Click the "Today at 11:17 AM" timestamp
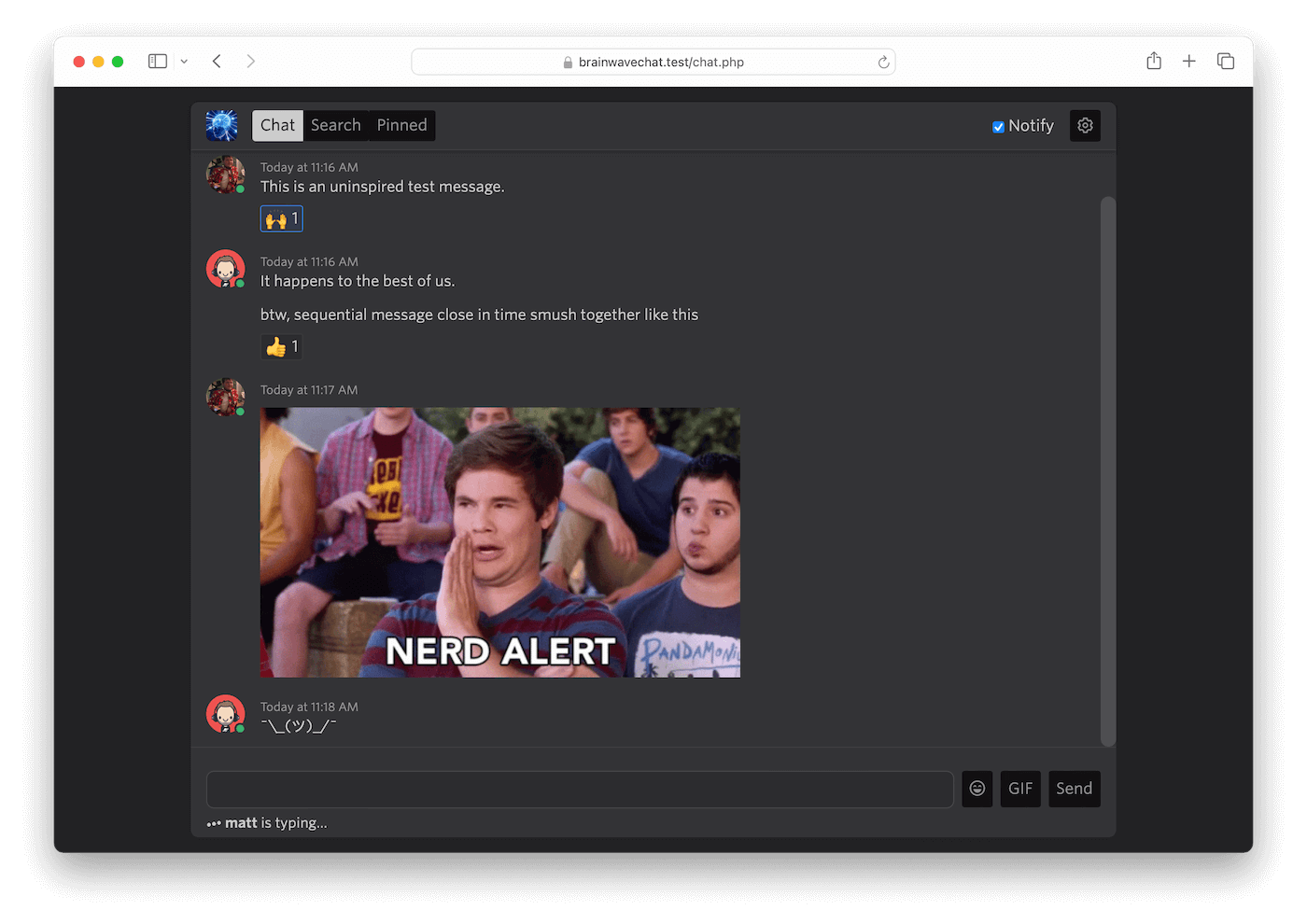This screenshot has height=924, width=1307. click(x=309, y=390)
